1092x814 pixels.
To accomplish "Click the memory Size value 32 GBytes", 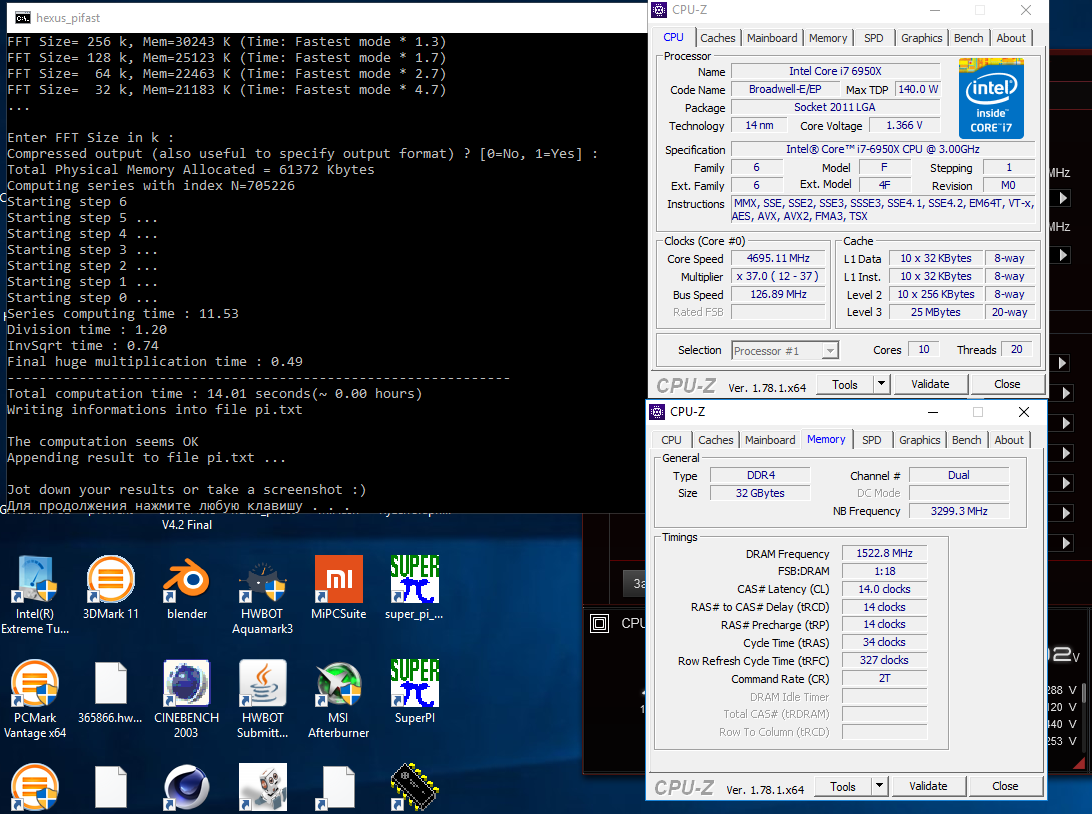I will (760, 493).
